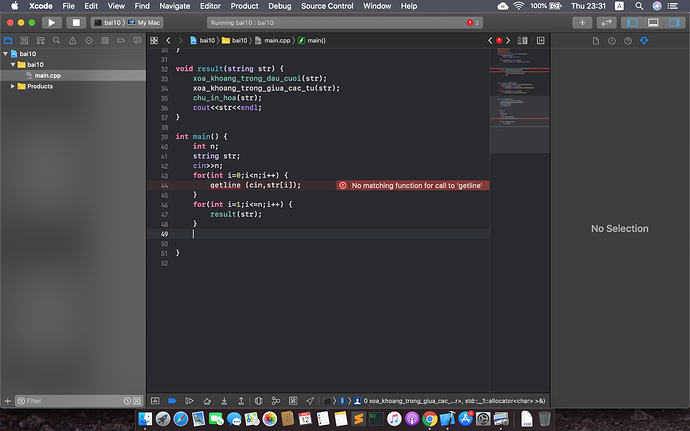This screenshot has width=690, height=431.
Task: Show the Debug navigator
Action: (105, 41)
